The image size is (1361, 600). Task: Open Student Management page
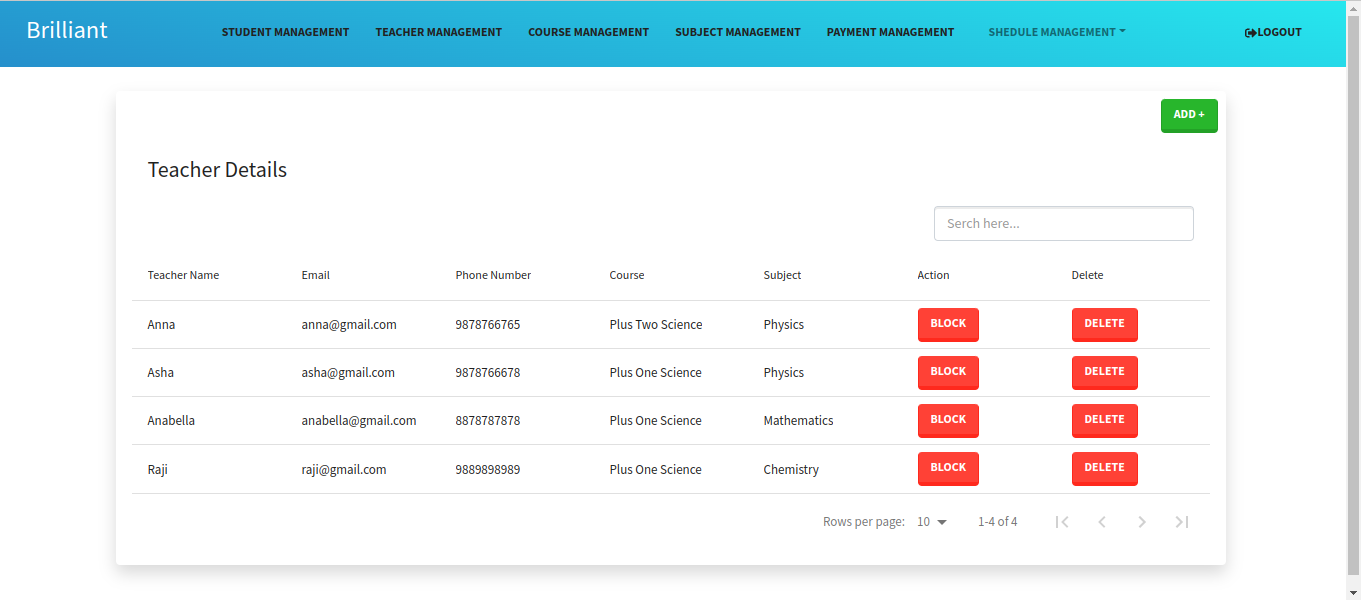(285, 32)
